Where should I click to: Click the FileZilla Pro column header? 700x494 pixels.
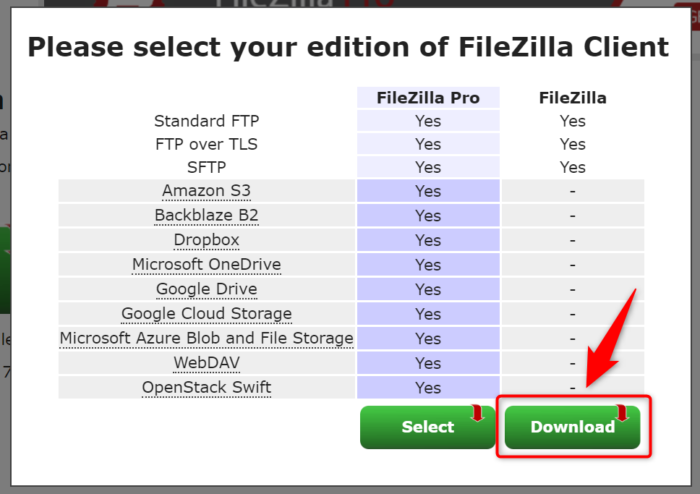428,98
